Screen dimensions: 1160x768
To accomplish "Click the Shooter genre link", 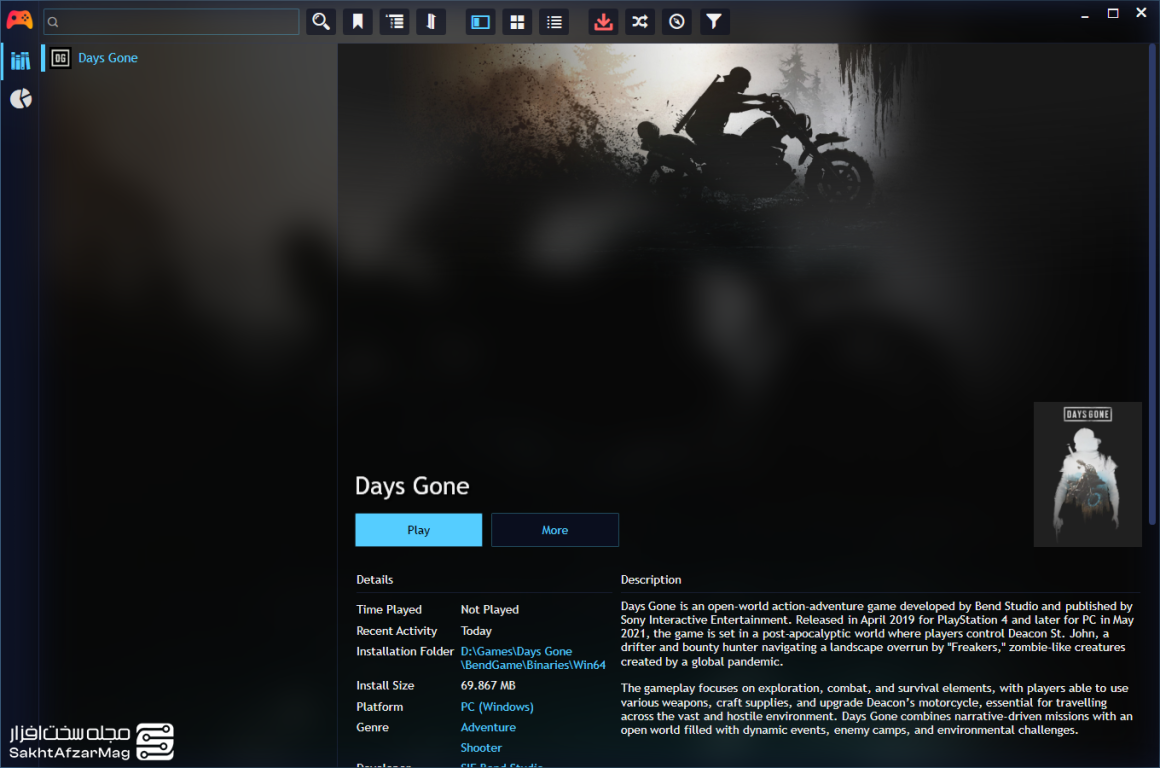I will [481, 748].
